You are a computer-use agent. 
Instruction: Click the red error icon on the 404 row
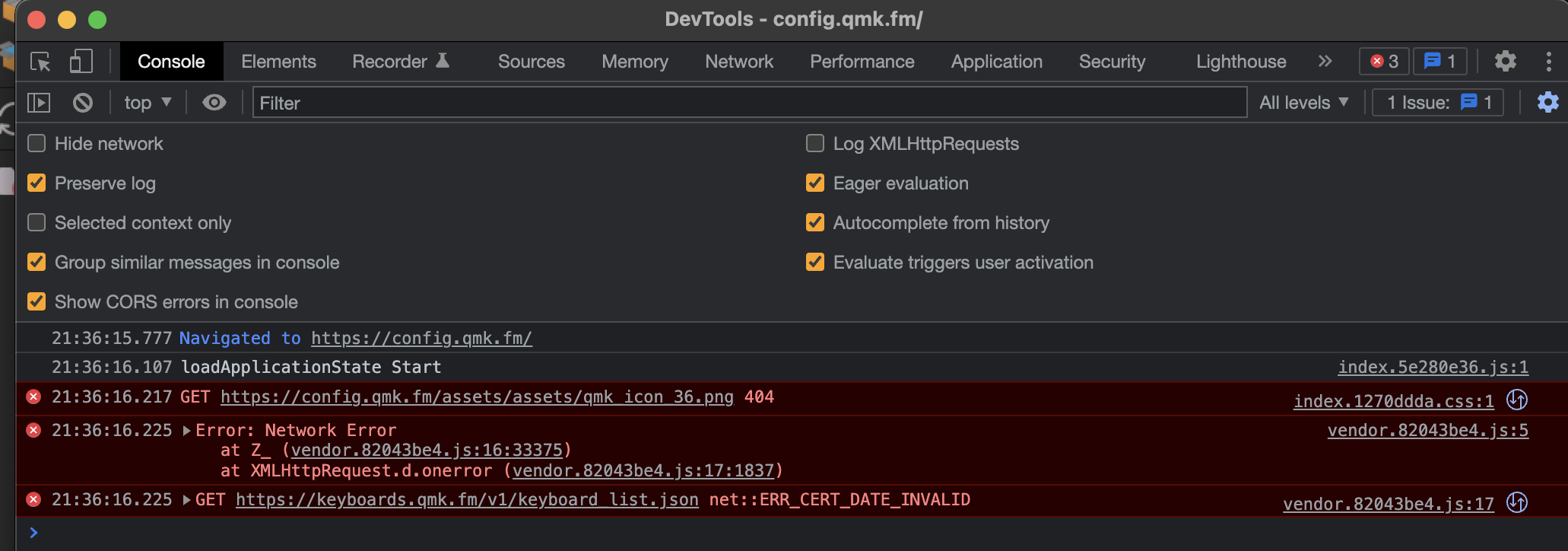(33, 397)
